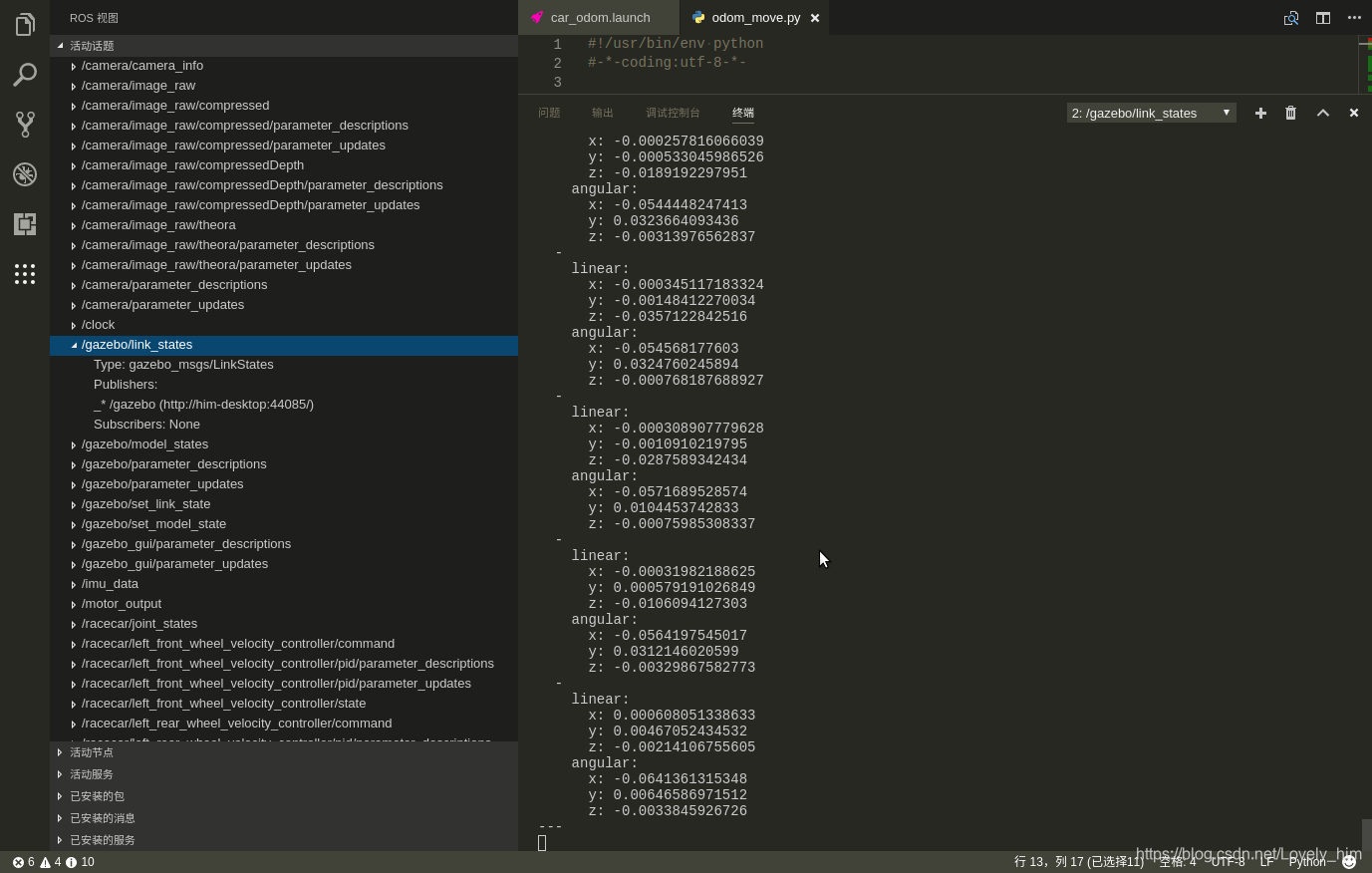The width and height of the screenshot is (1372, 873).
Task: Collapse the /gazebo/link_states topic
Action: (x=74, y=345)
